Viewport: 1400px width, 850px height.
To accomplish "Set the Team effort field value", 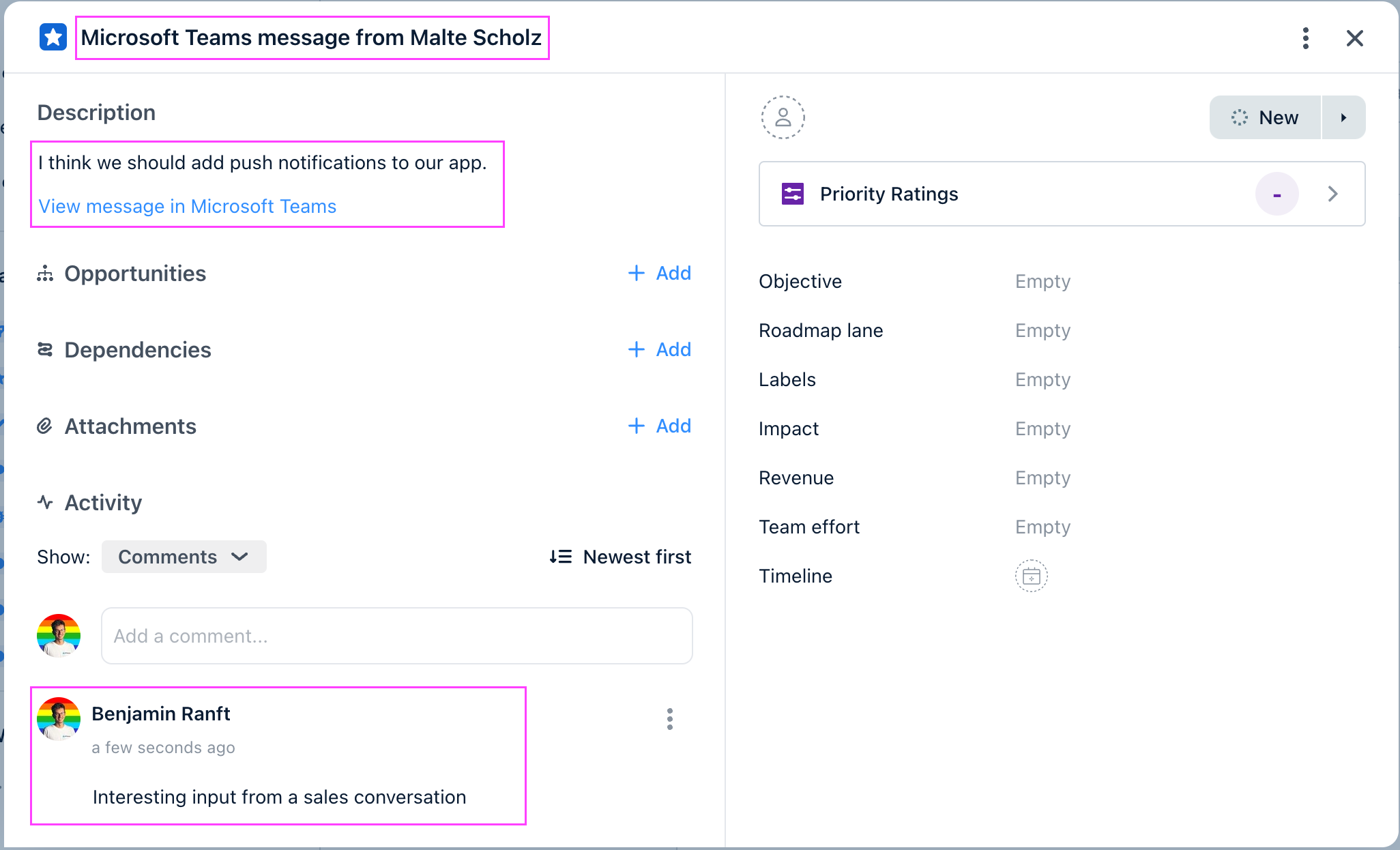I will click(x=1043, y=527).
